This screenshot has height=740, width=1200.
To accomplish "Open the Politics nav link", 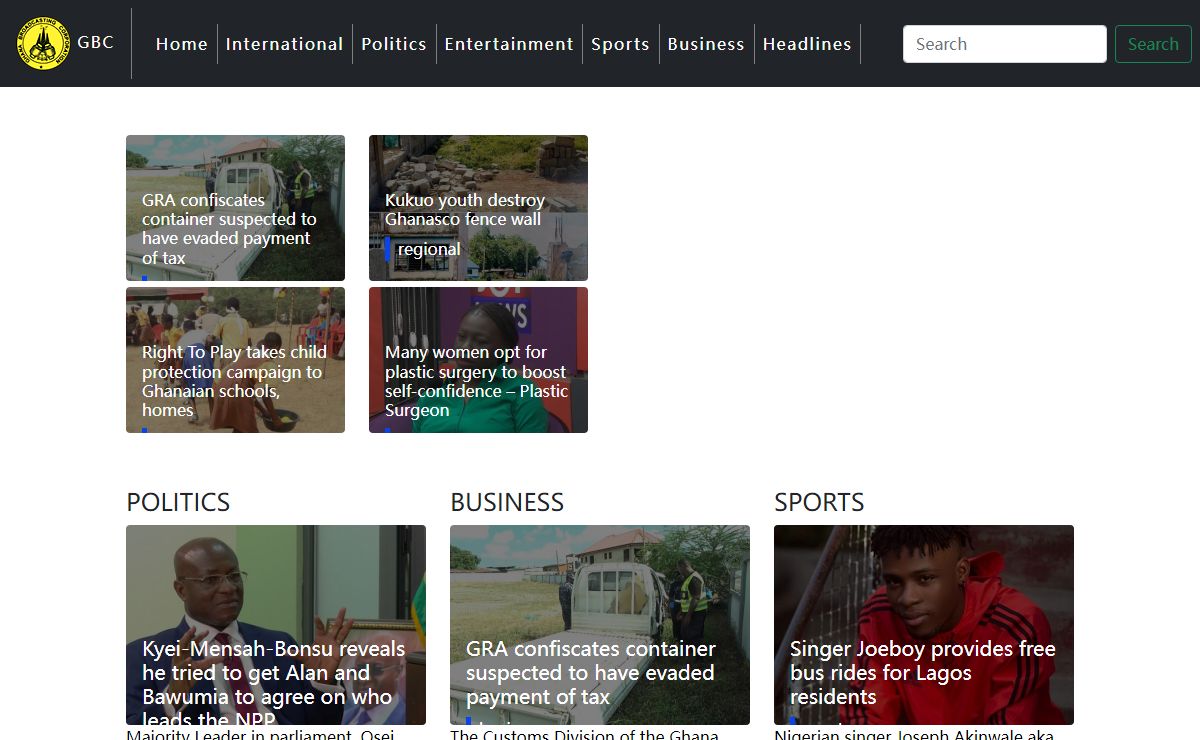I will (x=394, y=44).
